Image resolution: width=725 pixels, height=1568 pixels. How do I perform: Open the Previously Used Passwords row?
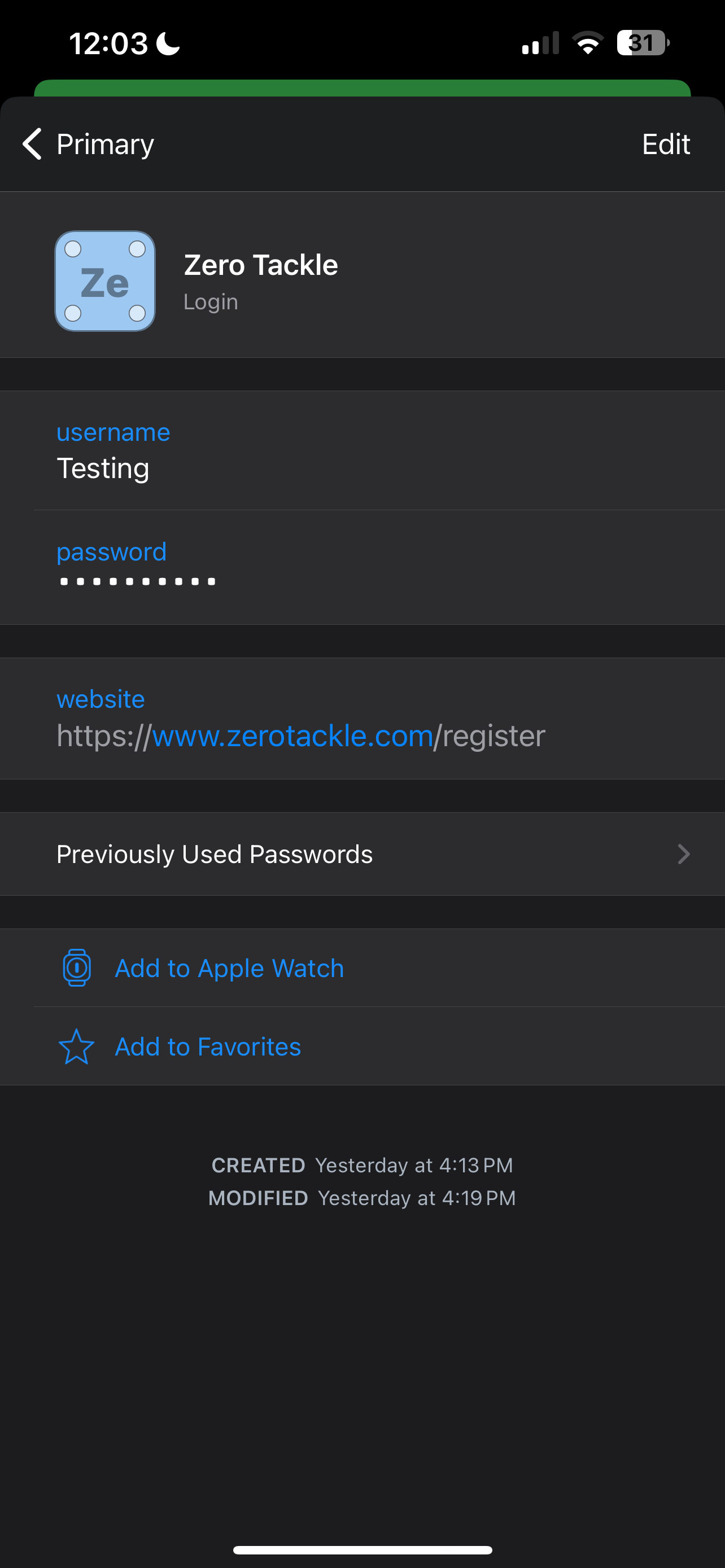(214, 854)
